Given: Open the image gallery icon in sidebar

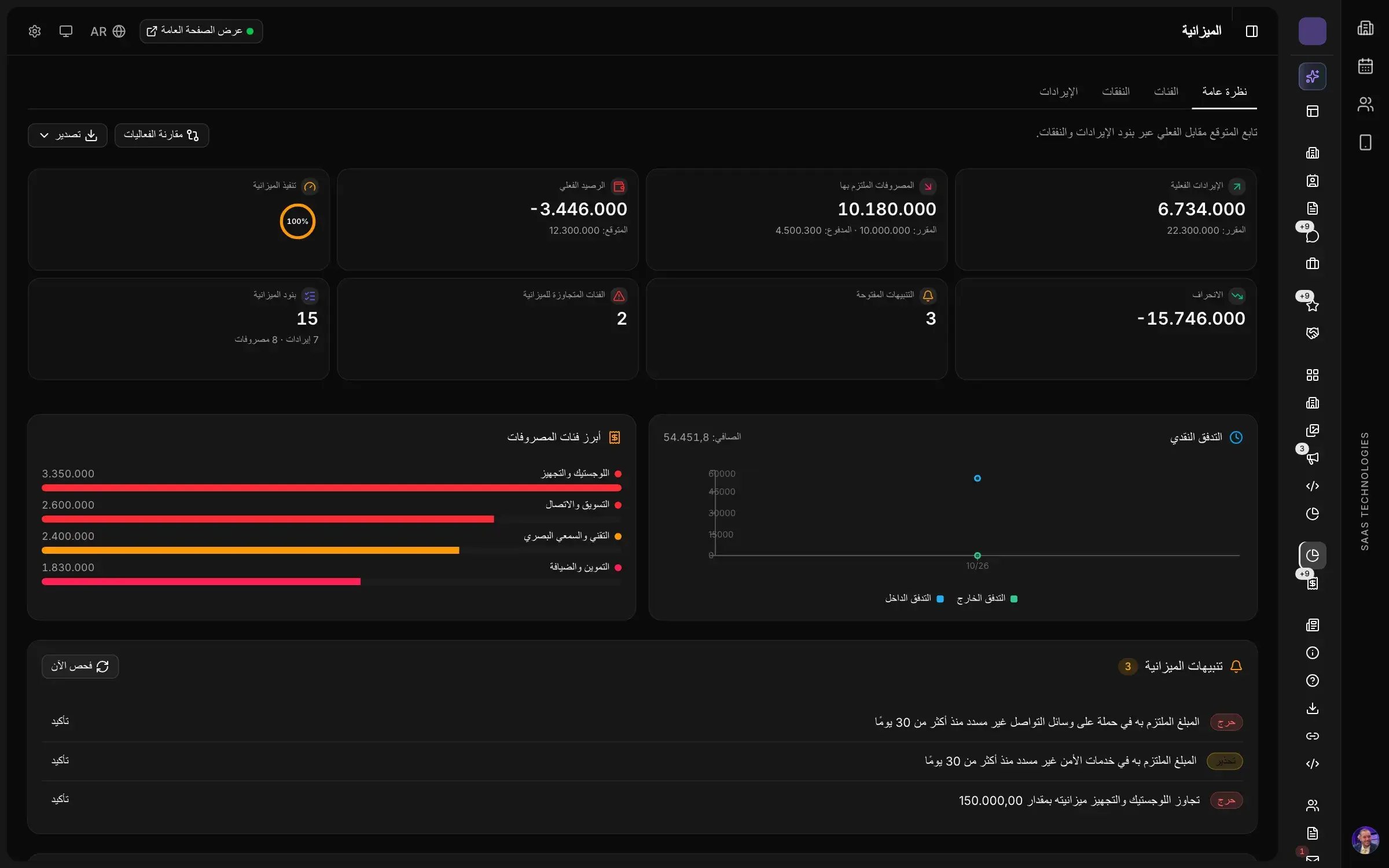Looking at the screenshot, I should point(1312,431).
